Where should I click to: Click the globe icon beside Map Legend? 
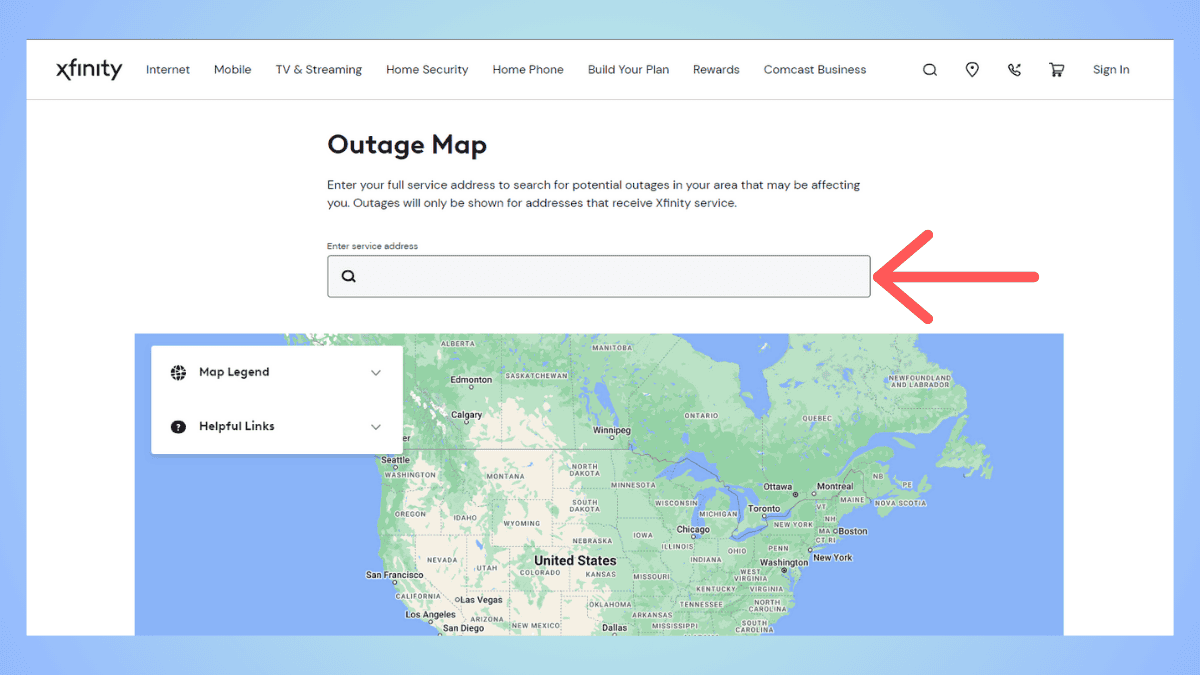(x=178, y=372)
